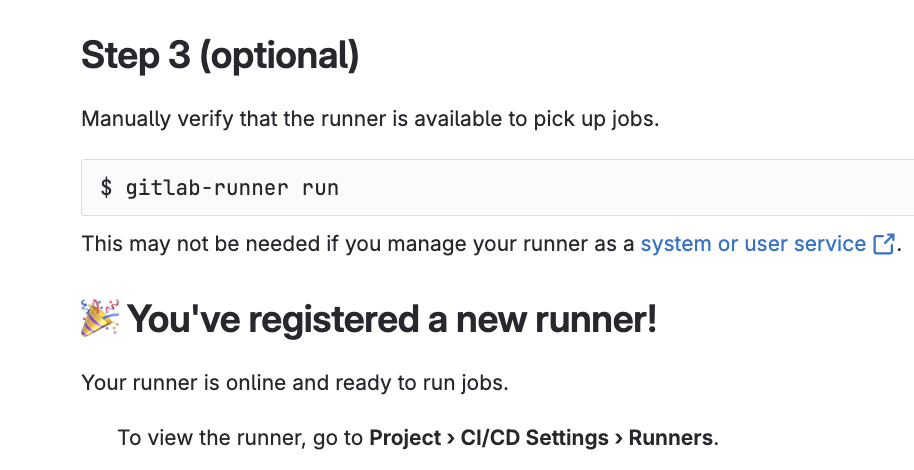
Task: Click the party popper emoji icon
Action: tap(100, 318)
